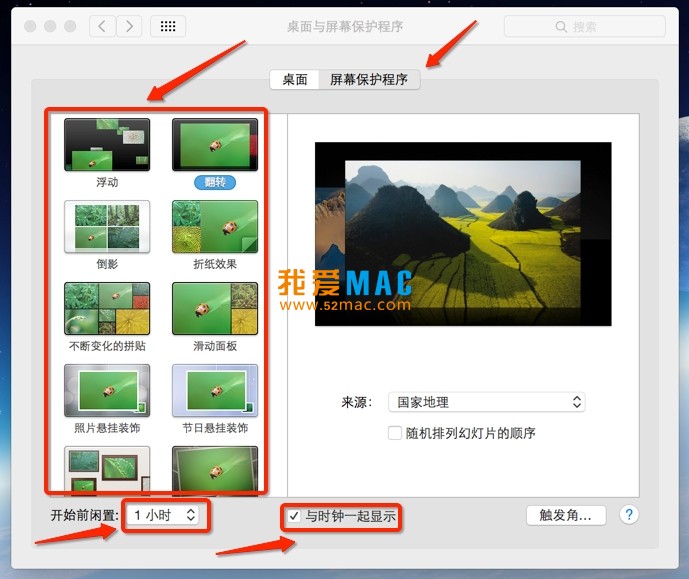This screenshot has height=579, width=689.
Task: Click the 滑动面板 label text
Action: click(215, 346)
